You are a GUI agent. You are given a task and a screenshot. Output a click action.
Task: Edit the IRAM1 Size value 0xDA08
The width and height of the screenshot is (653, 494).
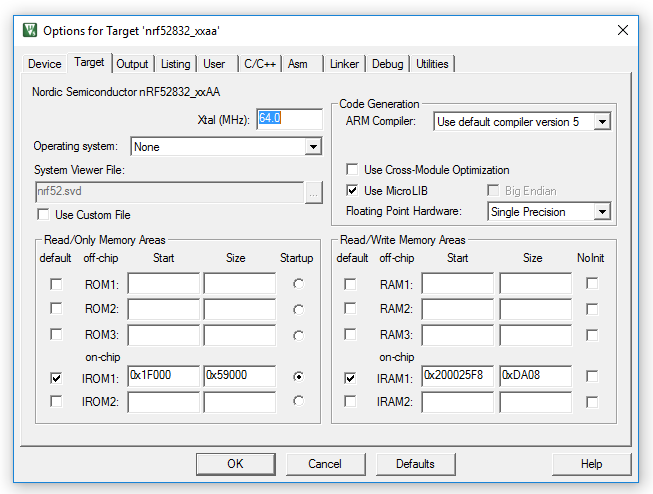536,376
